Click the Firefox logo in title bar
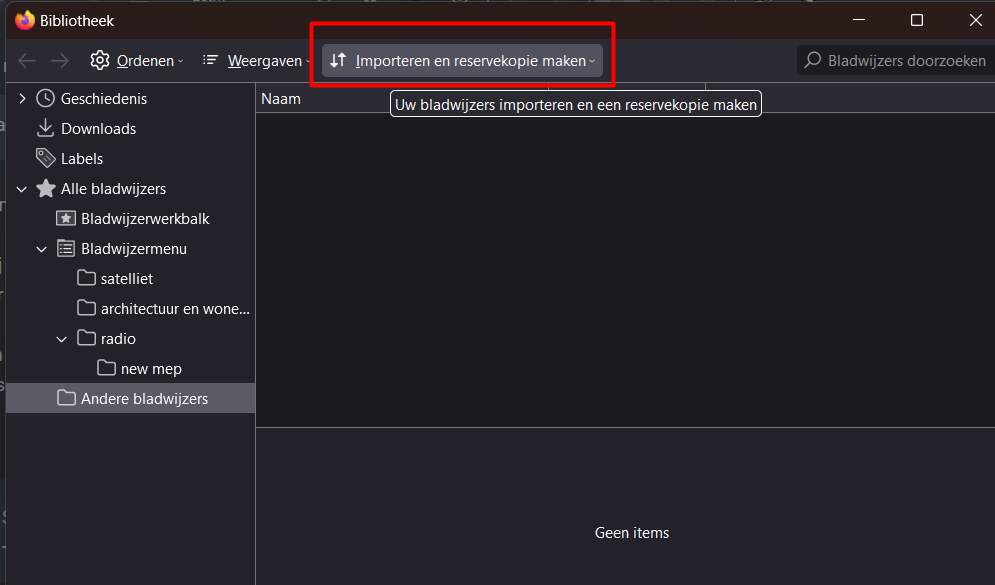This screenshot has width=995, height=585. coord(24,20)
